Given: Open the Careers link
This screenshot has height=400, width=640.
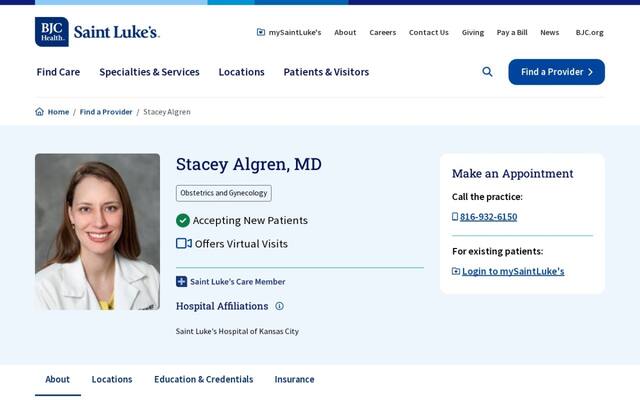Looking at the screenshot, I should click(x=383, y=32).
